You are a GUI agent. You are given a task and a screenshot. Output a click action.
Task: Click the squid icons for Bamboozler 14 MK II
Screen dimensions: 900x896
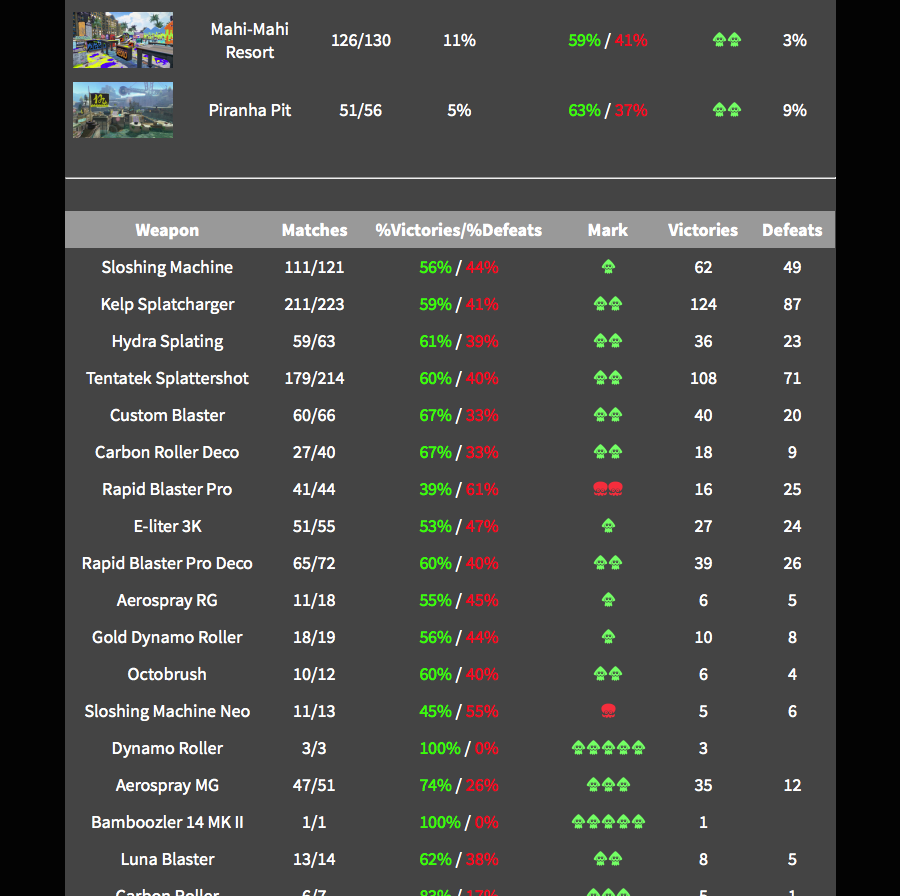[x=607, y=822]
